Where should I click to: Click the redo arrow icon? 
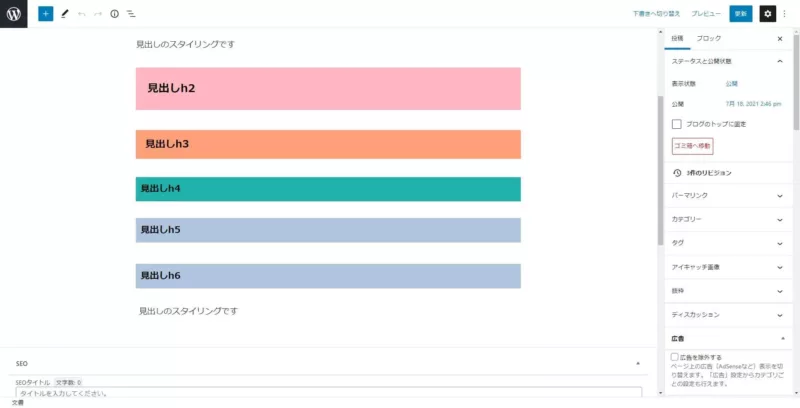pyautogui.click(x=98, y=14)
